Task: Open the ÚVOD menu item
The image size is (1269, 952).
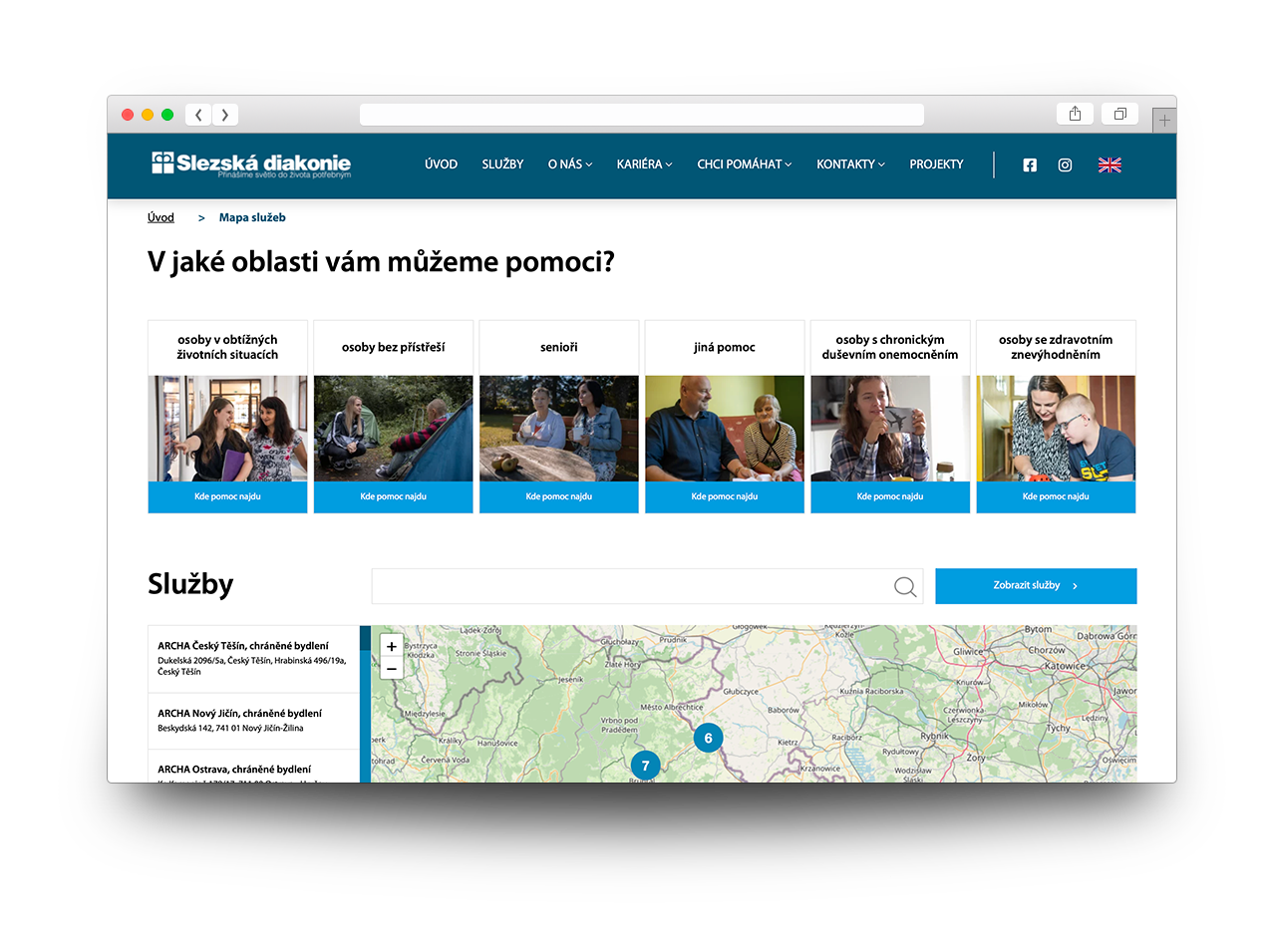Action: tap(441, 164)
